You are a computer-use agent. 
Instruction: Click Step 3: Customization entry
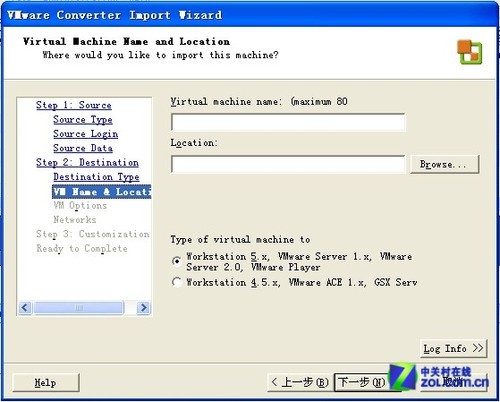tap(93, 234)
